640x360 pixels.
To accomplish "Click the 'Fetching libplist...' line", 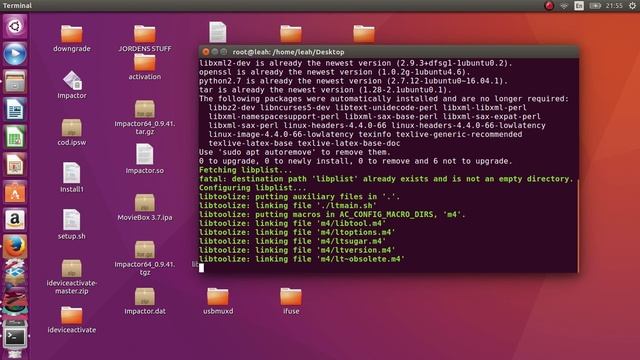I will click(246, 170).
